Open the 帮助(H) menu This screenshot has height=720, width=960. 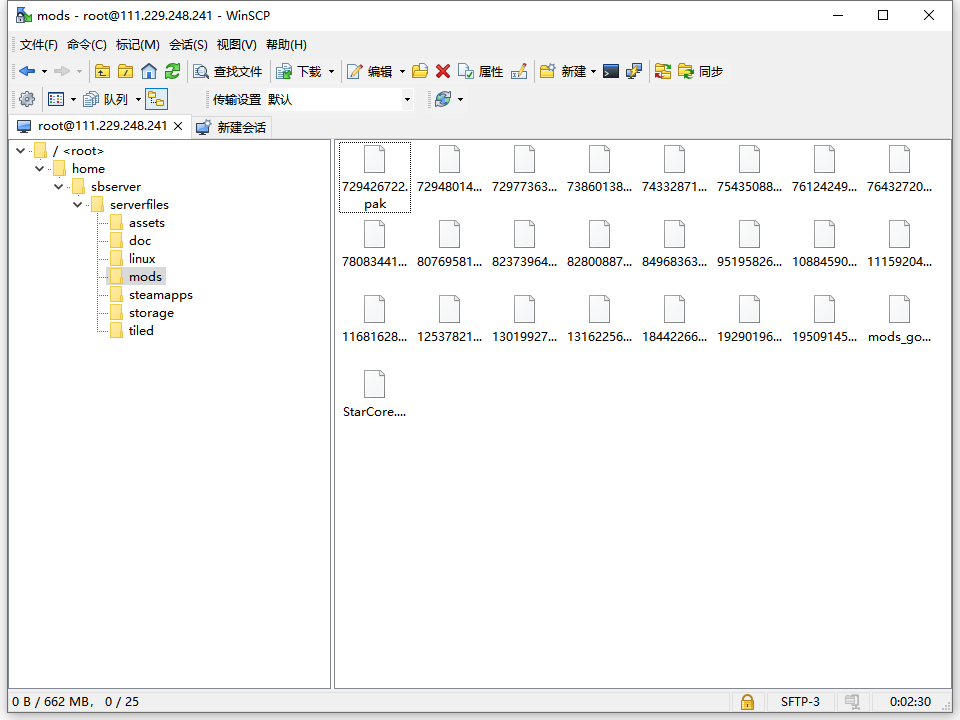pyautogui.click(x=287, y=45)
